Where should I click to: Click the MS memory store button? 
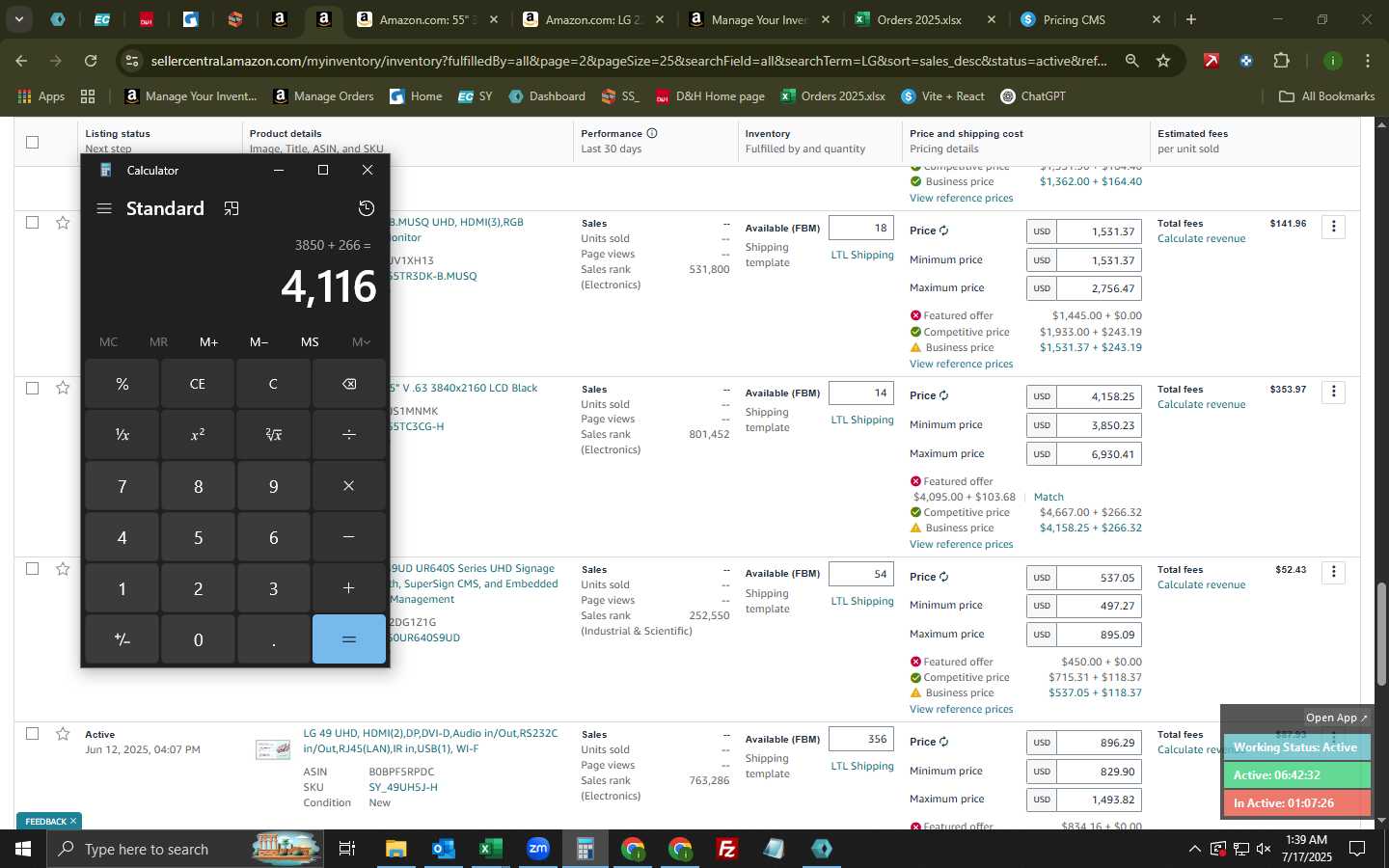click(310, 341)
